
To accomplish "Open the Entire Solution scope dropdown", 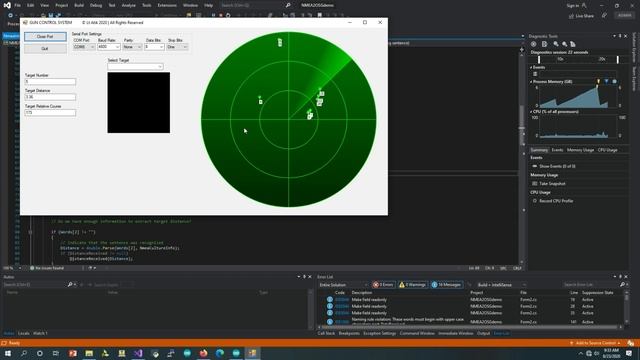I will (x=344, y=285).
